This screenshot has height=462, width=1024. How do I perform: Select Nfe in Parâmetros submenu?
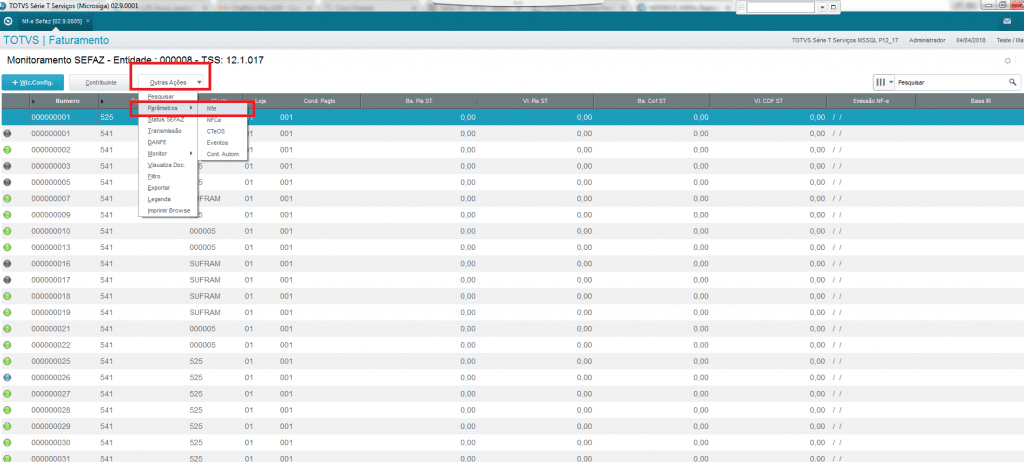point(211,108)
